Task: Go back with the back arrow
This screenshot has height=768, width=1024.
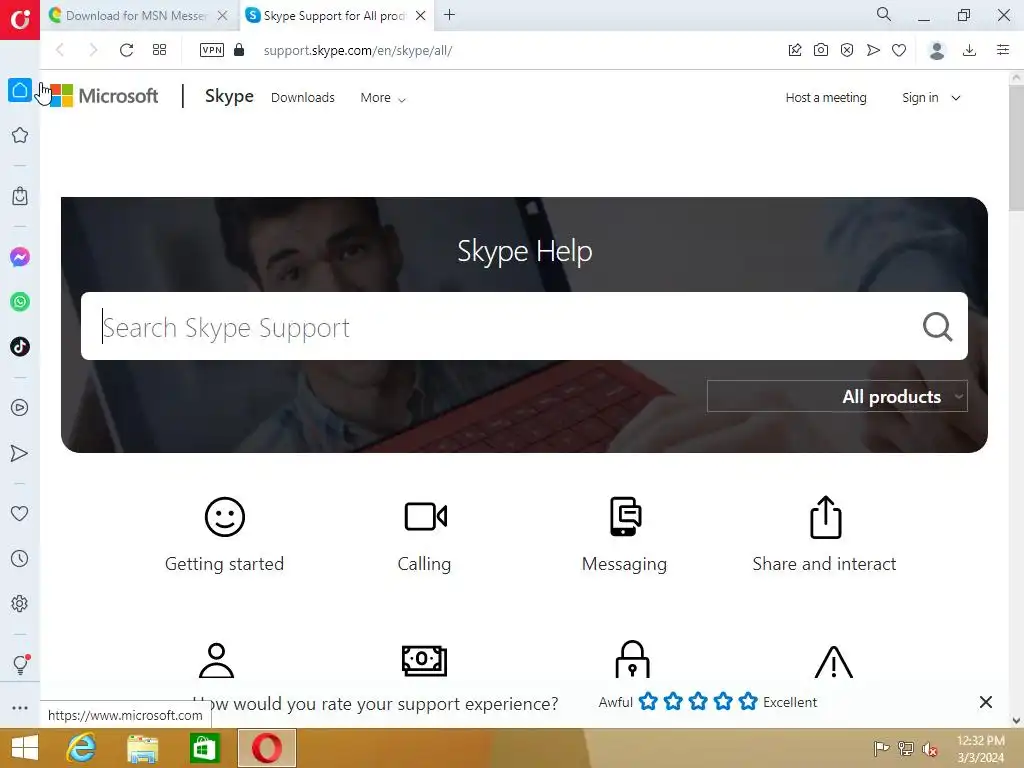Action: 60,50
